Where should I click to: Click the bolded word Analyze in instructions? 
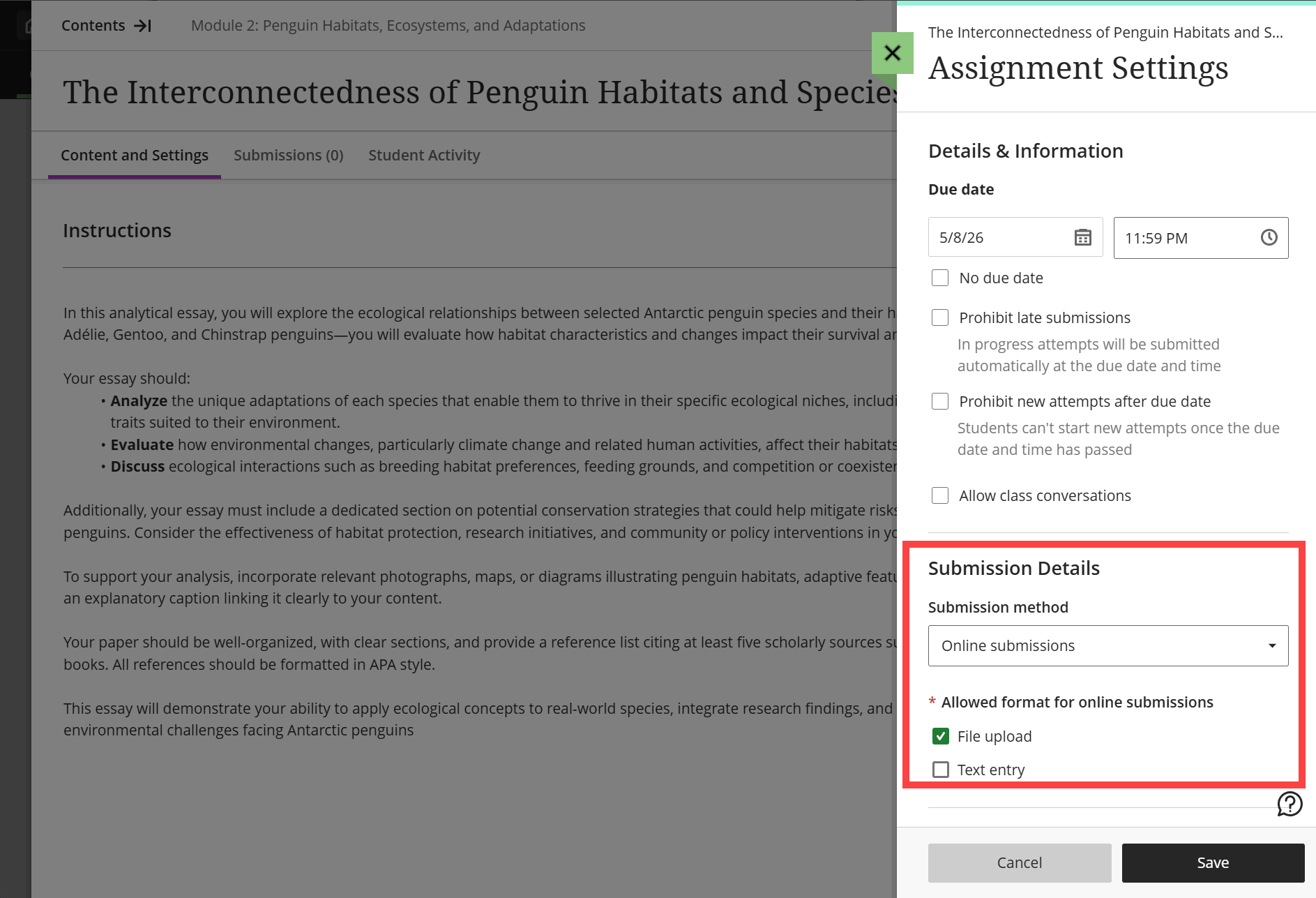coord(139,401)
